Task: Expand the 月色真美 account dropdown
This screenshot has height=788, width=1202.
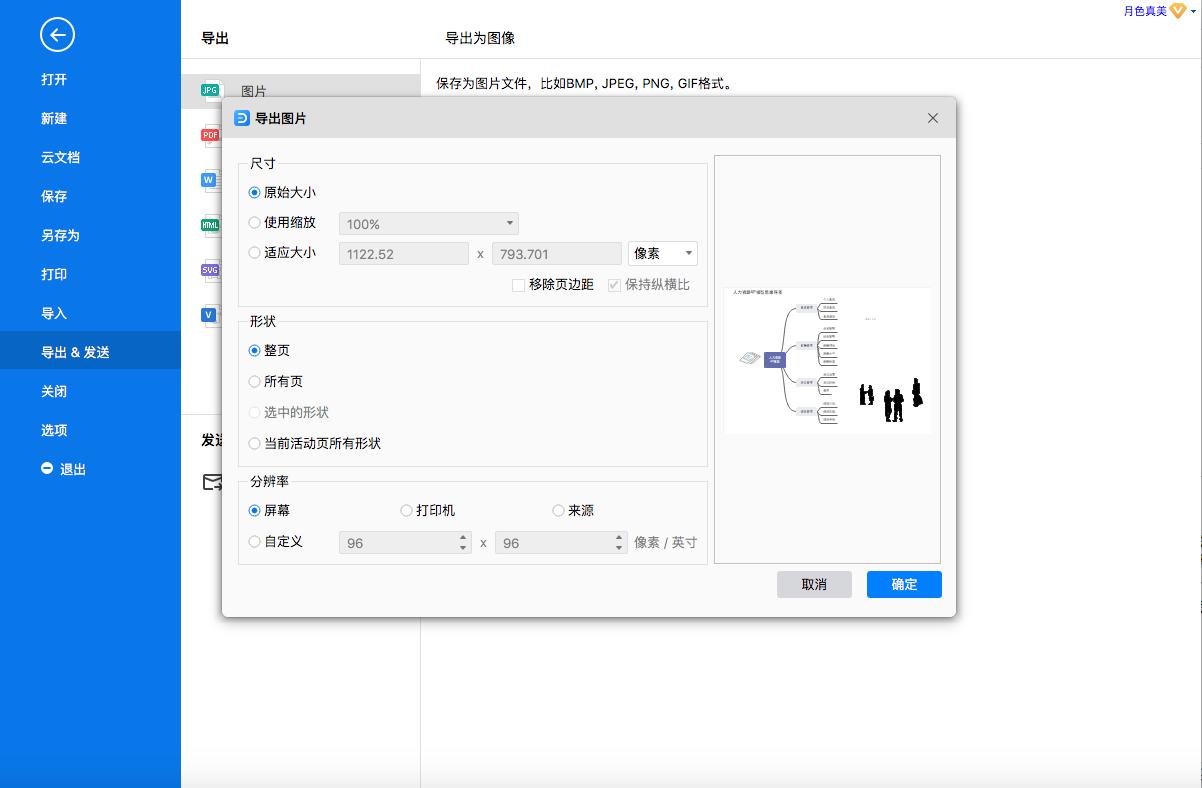Action: (1195, 12)
